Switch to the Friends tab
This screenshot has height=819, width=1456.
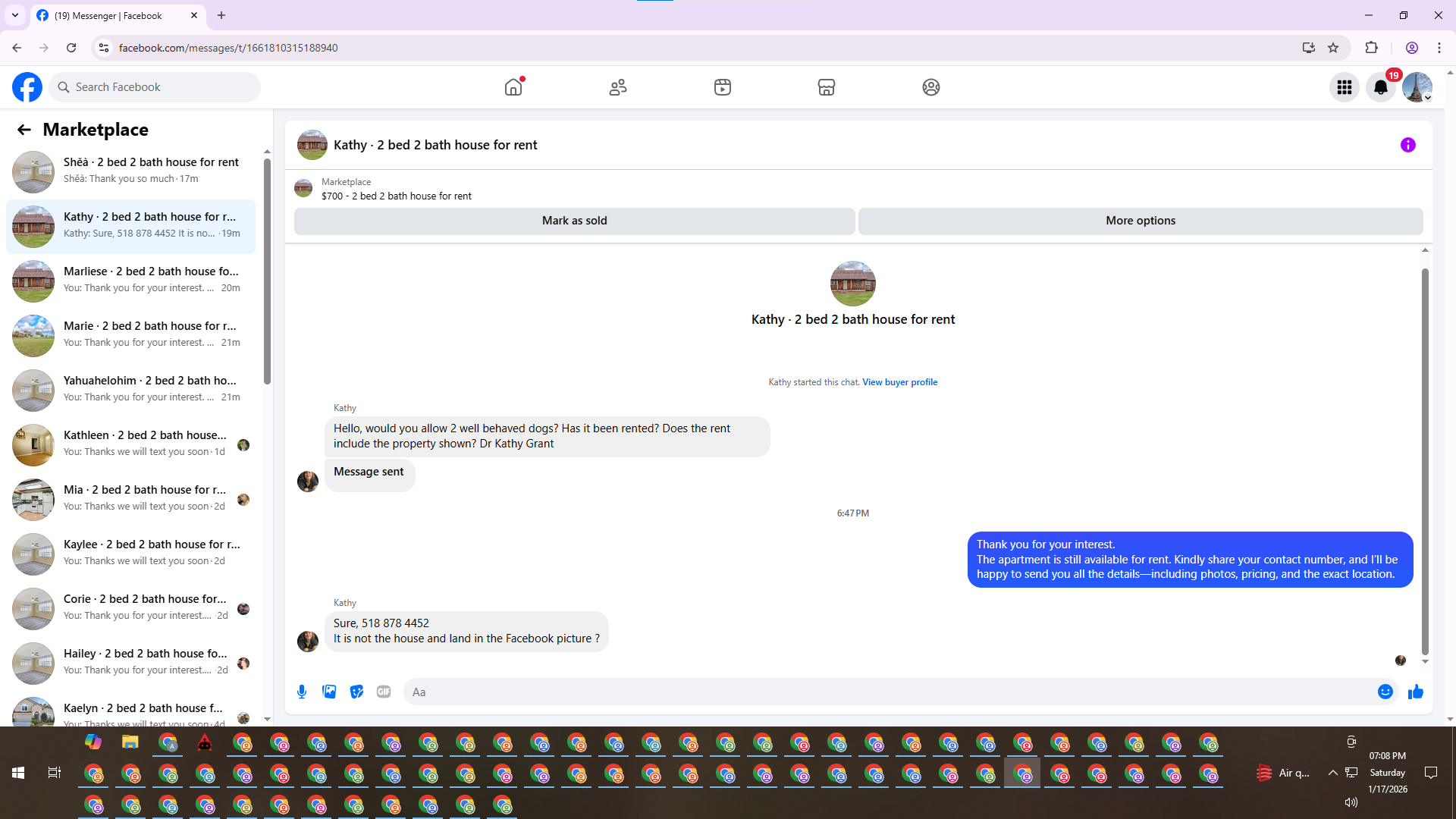tap(618, 87)
